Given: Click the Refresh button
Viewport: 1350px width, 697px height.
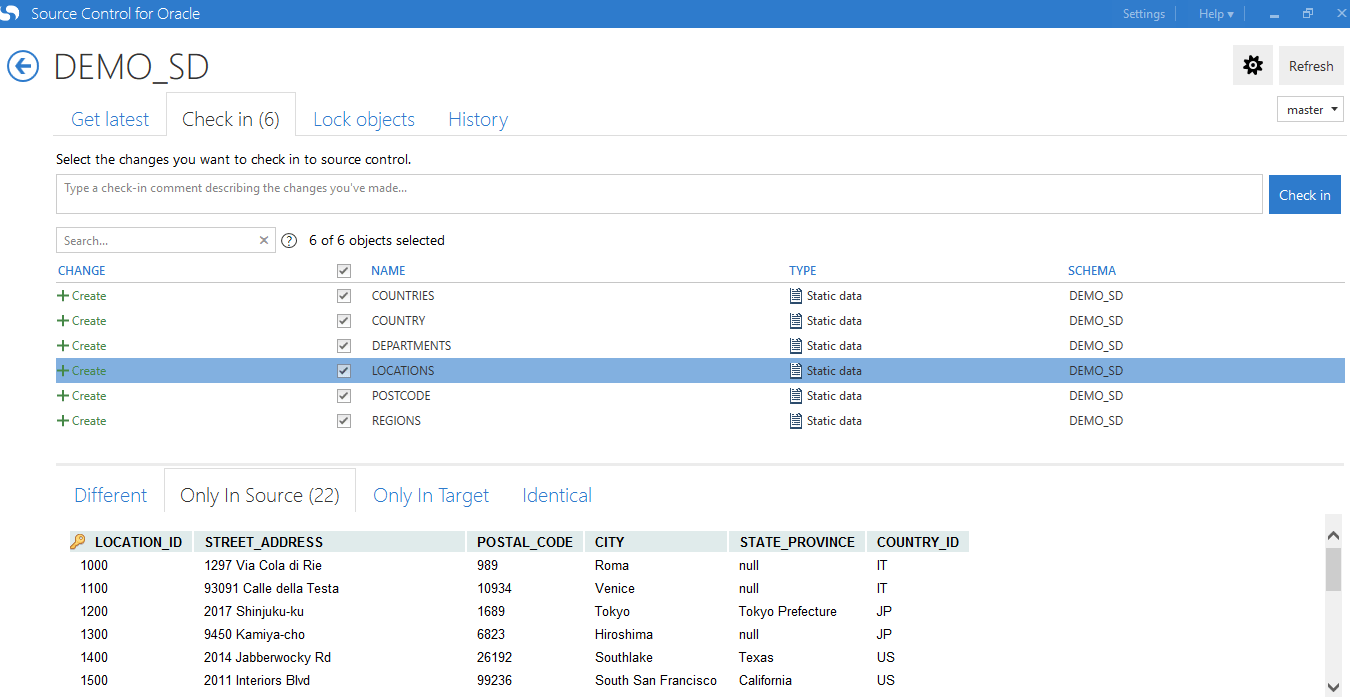Looking at the screenshot, I should (x=1311, y=66).
